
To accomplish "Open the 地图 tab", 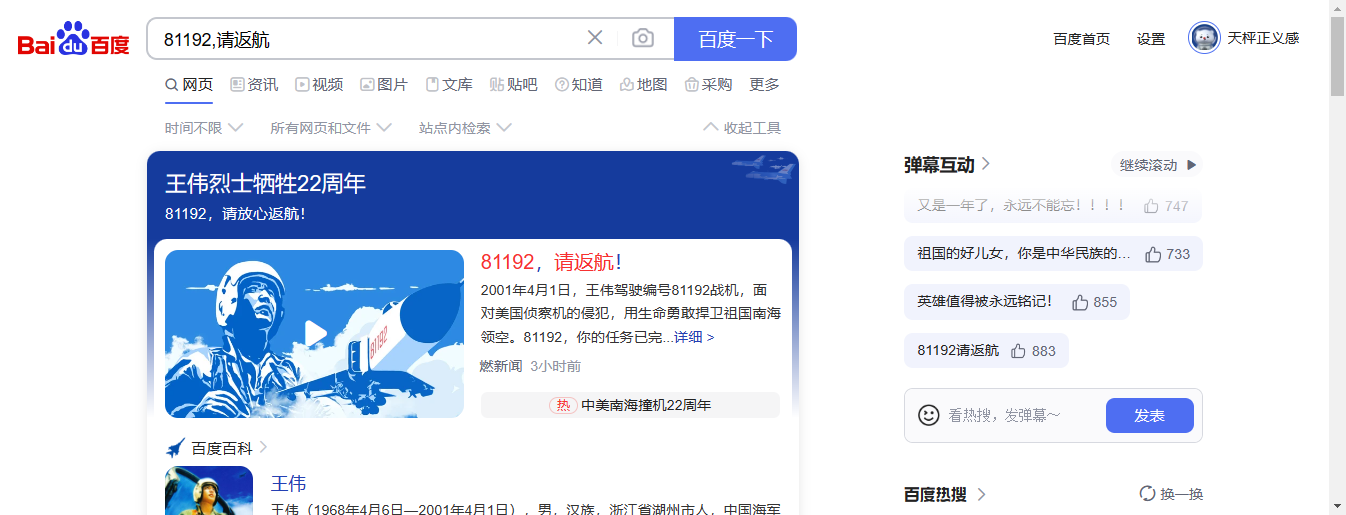I will click(x=644, y=85).
